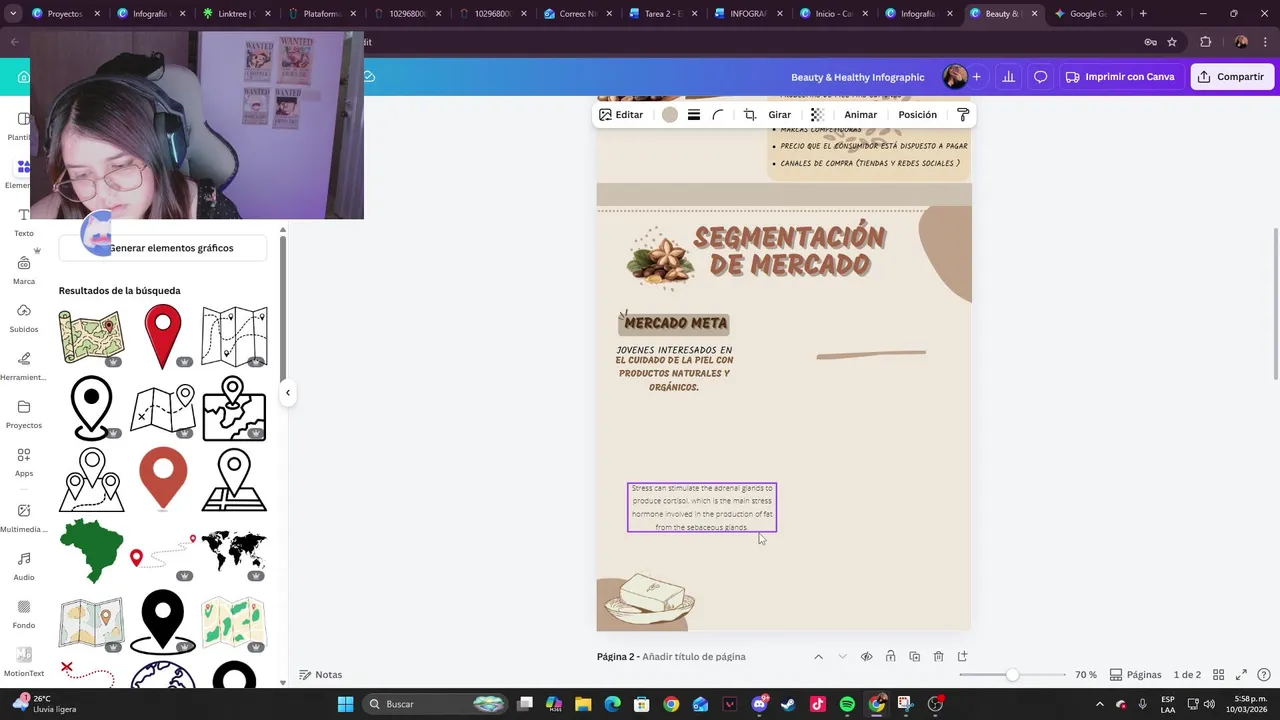Click Generar elementos gráficos button

click(163, 248)
